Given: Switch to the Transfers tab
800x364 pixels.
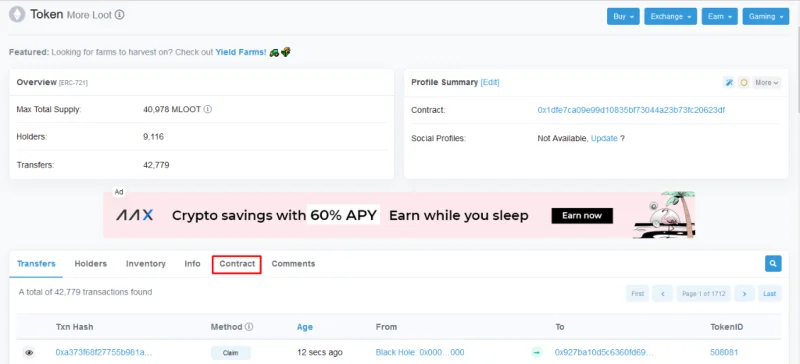Looking at the screenshot, I should (x=36, y=264).
